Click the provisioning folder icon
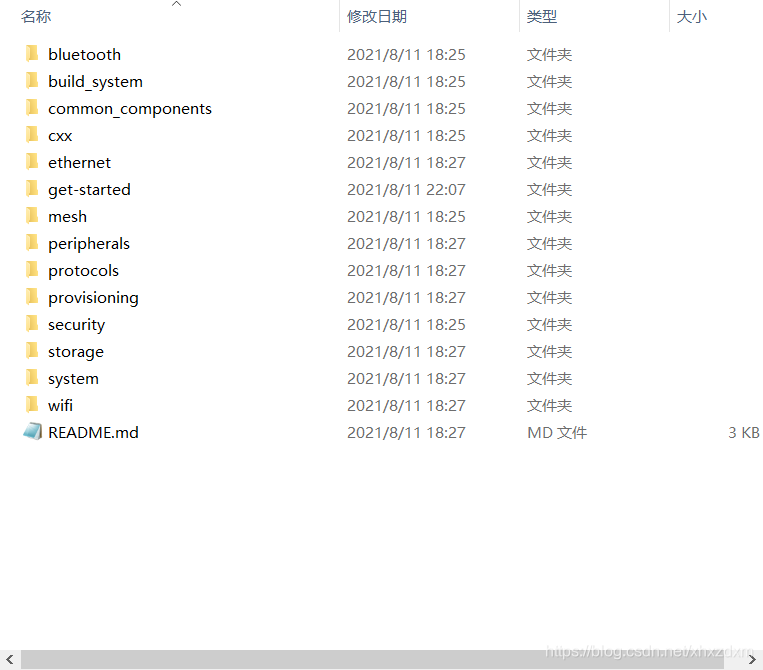Screen dimensions: 763x670 32,297
